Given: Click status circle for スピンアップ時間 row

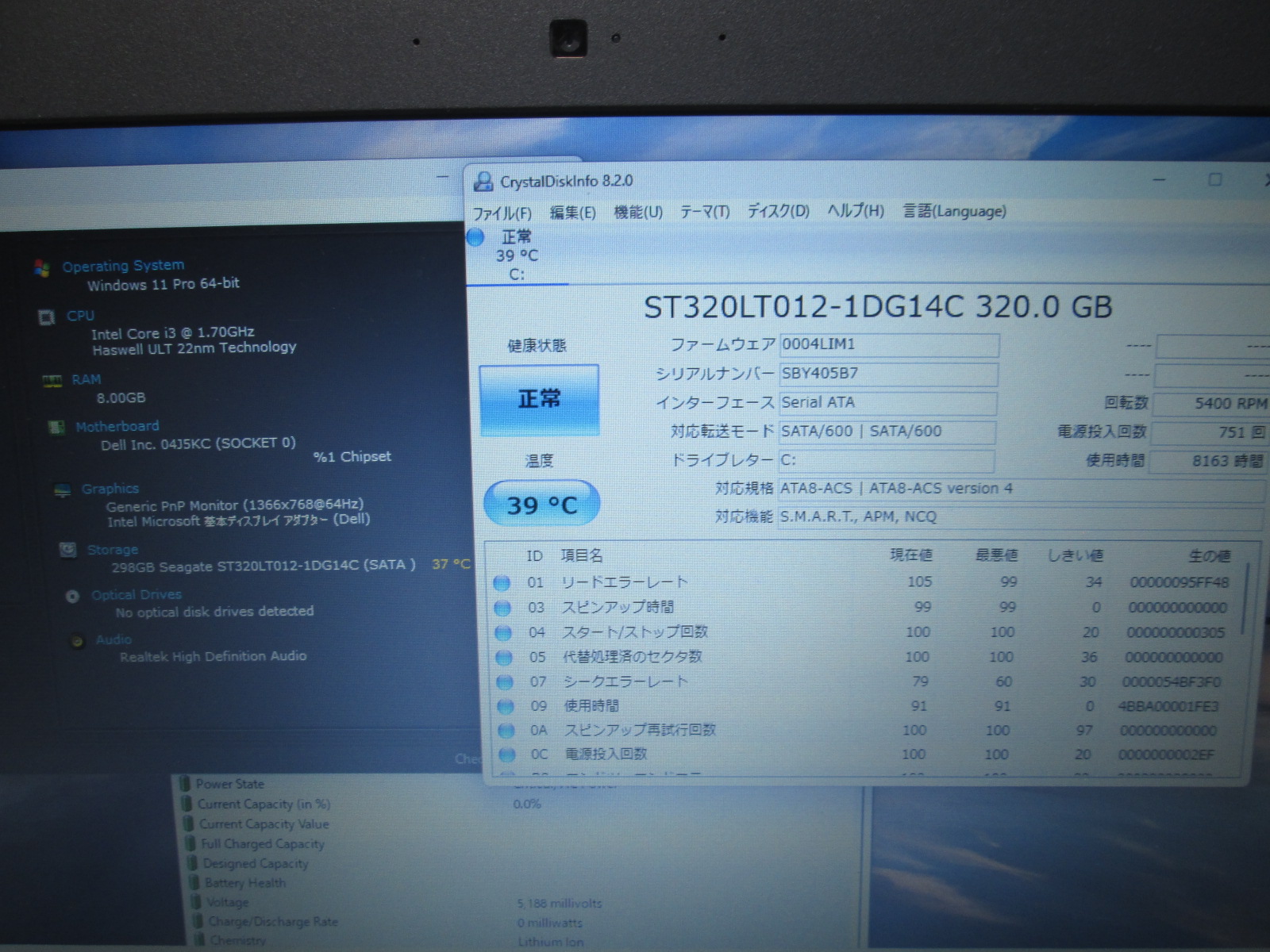Looking at the screenshot, I should click(502, 608).
